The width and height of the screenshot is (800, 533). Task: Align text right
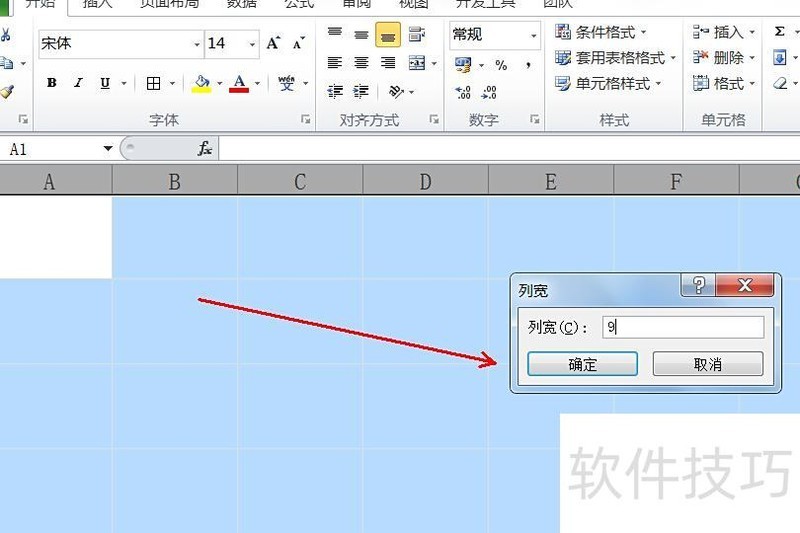pos(388,63)
